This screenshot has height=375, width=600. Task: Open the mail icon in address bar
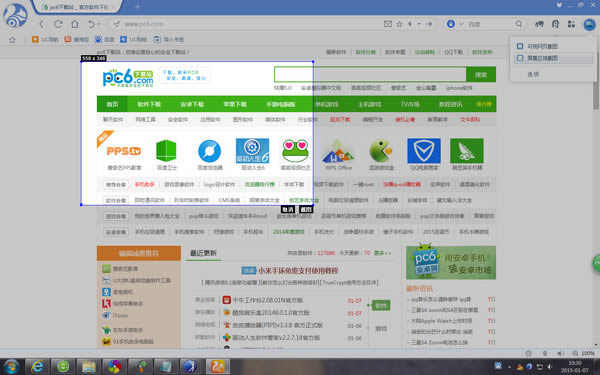(x=388, y=24)
